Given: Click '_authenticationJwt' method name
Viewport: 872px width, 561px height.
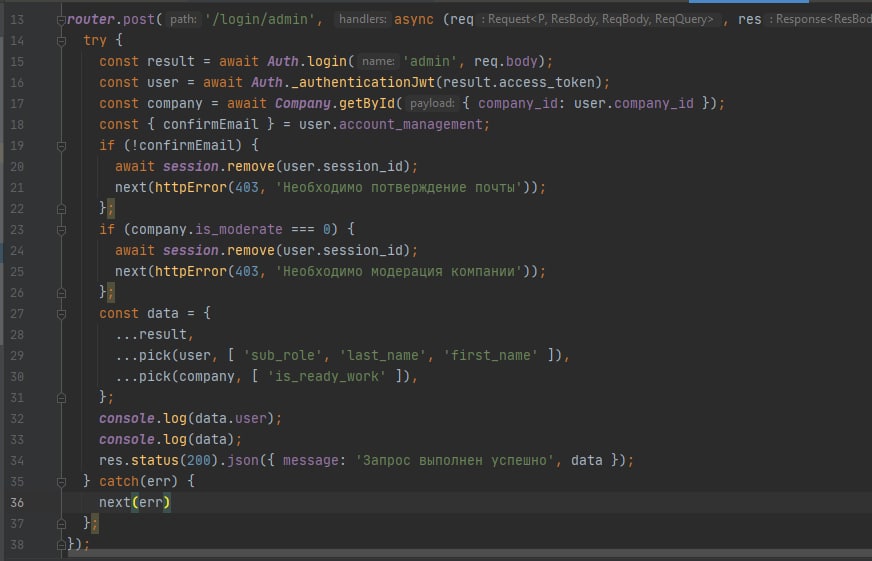Looking at the screenshot, I should (363, 82).
